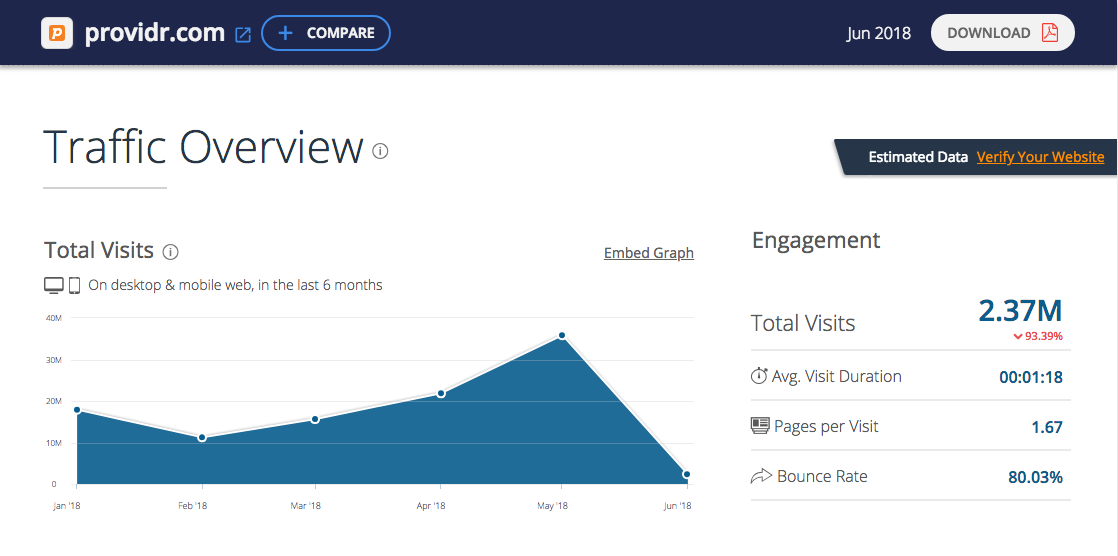Click the mobile device icon
This screenshot has height=556, width=1118.
[74, 286]
